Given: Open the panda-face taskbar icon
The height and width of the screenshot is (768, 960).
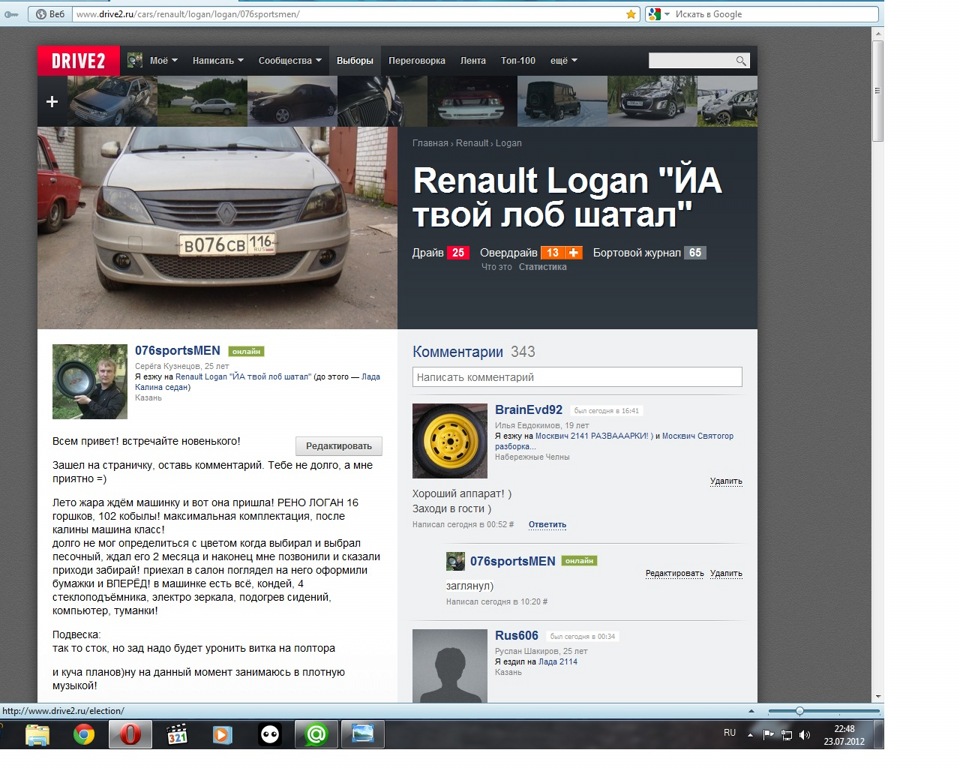Looking at the screenshot, I should click(269, 734).
